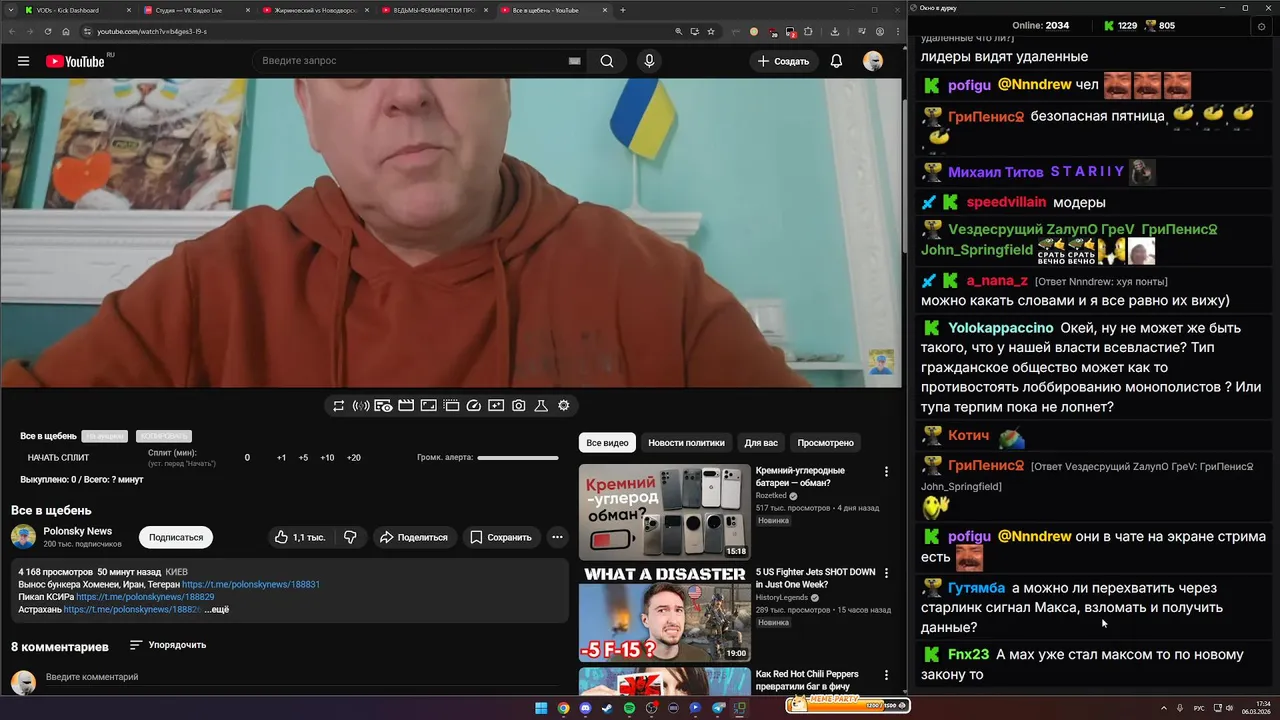Like the video with thumbs up

click(300, 537)
